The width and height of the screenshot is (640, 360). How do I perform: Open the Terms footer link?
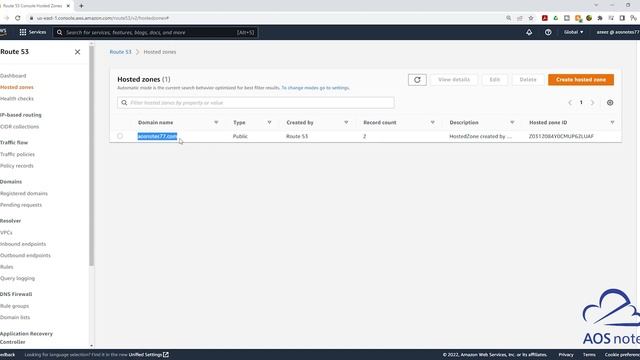point(589,355)
